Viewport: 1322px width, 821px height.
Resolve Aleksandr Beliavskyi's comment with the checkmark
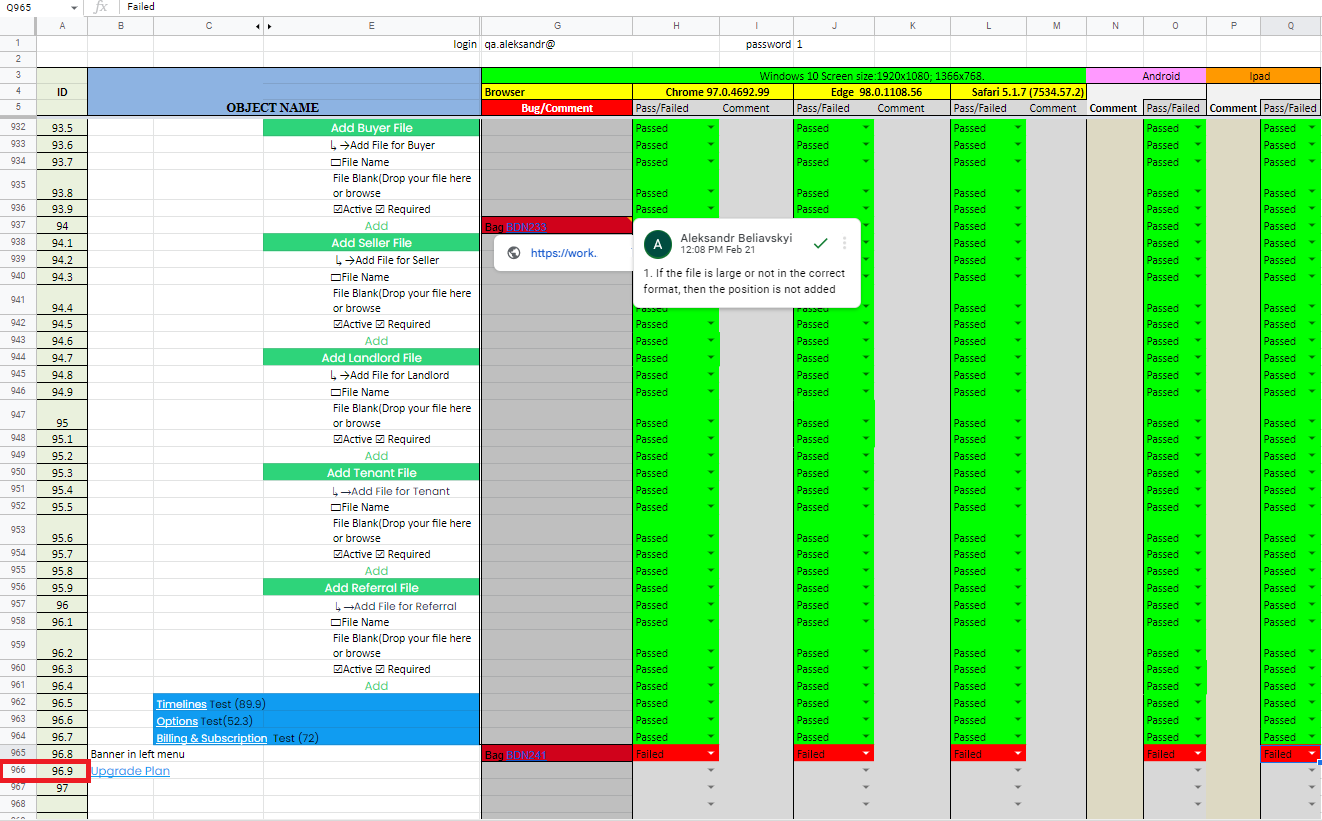(820, 243)
